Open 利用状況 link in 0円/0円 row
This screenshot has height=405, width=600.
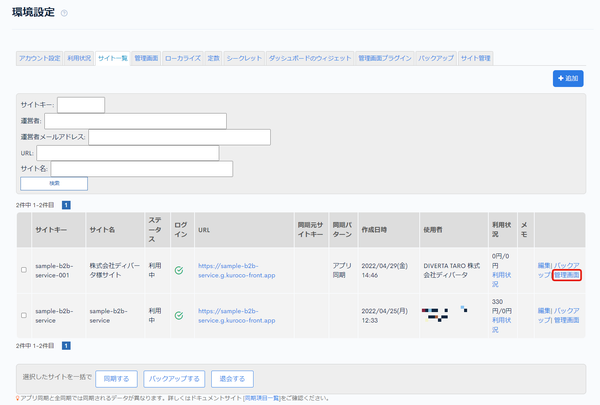[x=501, y=279]
